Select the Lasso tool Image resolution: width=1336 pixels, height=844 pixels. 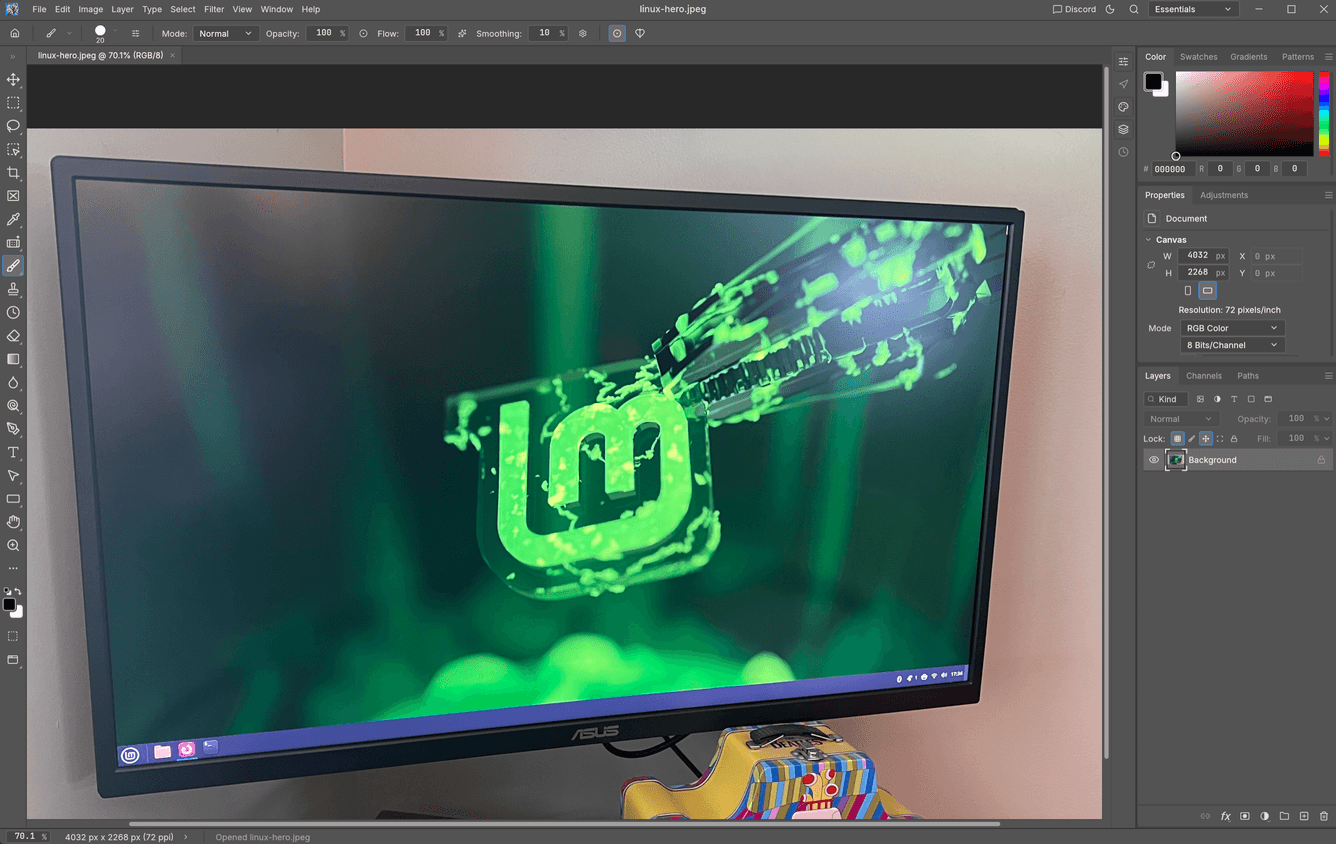(x=13, y=126)
